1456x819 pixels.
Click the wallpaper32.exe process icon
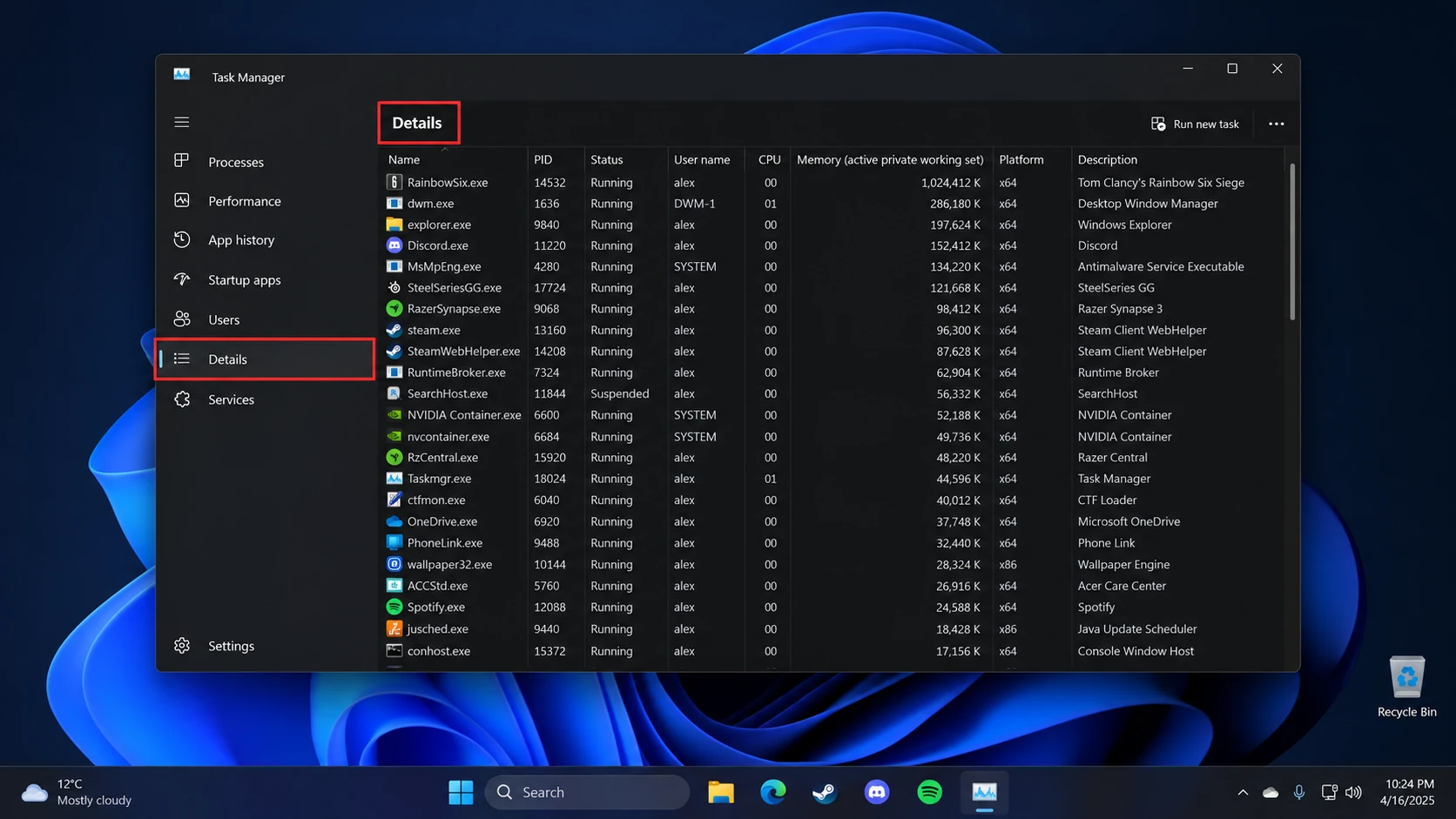pos(394,564)
